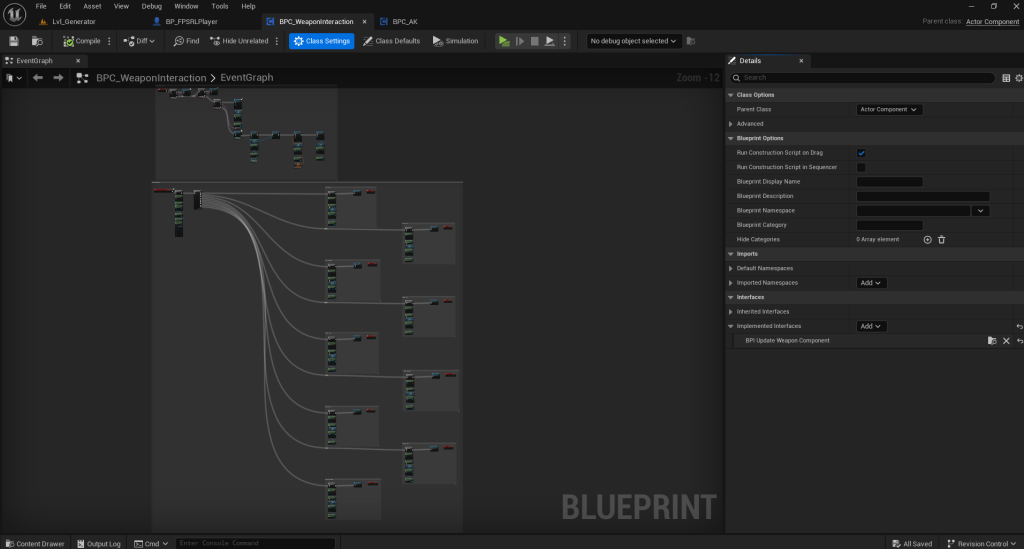1024x549 pixels.
Task: Click the Browse to asset icon
Action: 37,41
